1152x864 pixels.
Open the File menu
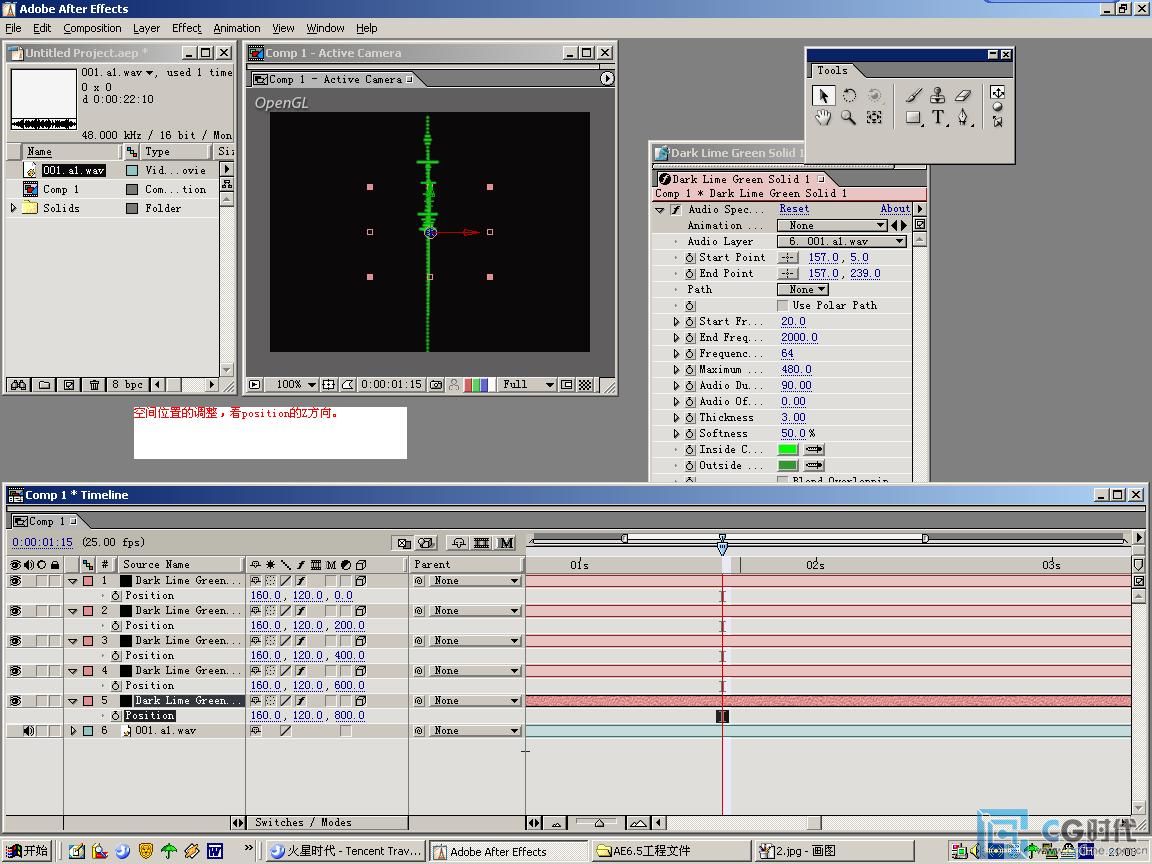(13, 28)
